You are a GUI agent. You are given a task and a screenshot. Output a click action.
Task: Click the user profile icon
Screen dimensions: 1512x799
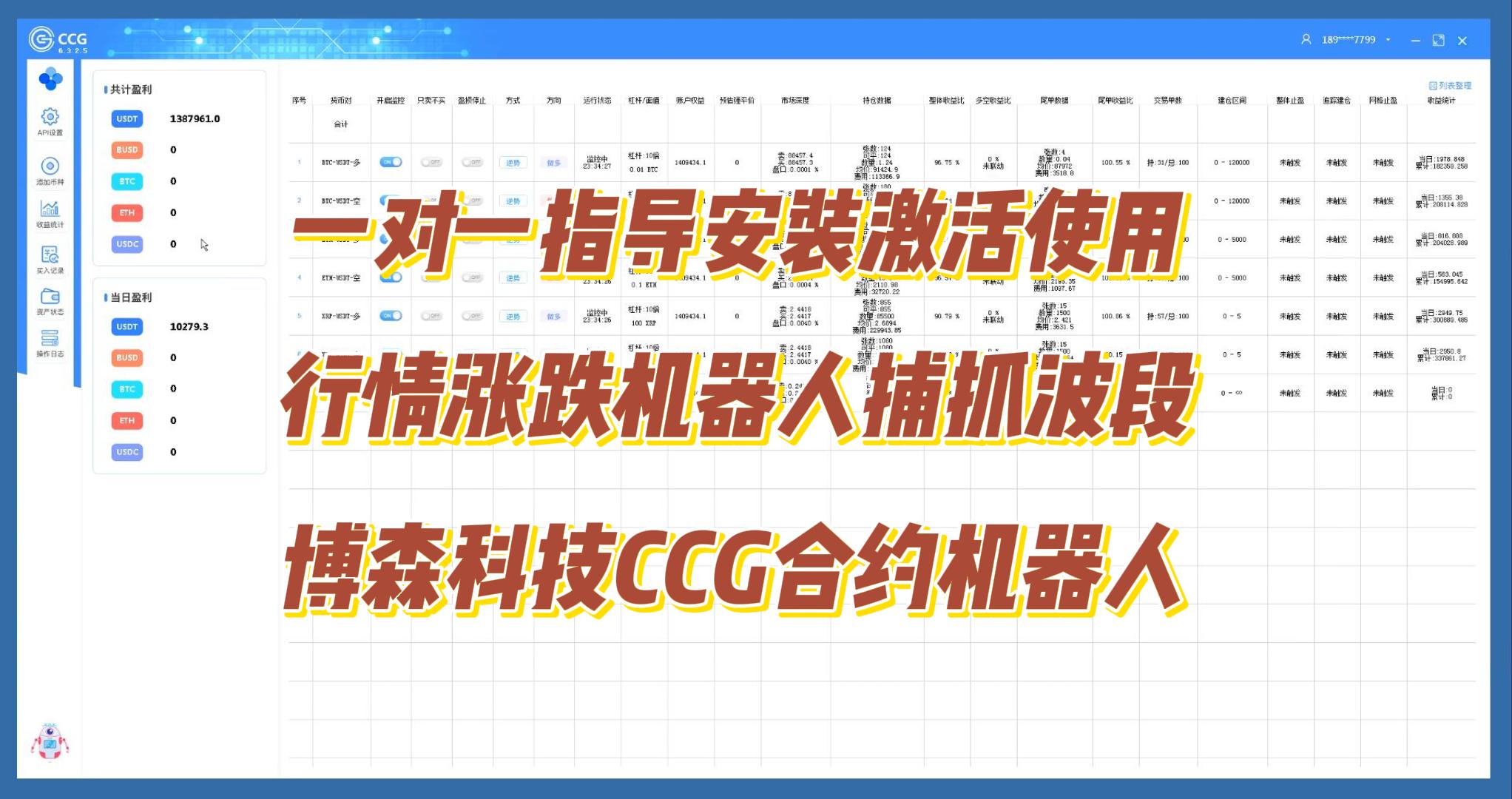(1306, 39)
